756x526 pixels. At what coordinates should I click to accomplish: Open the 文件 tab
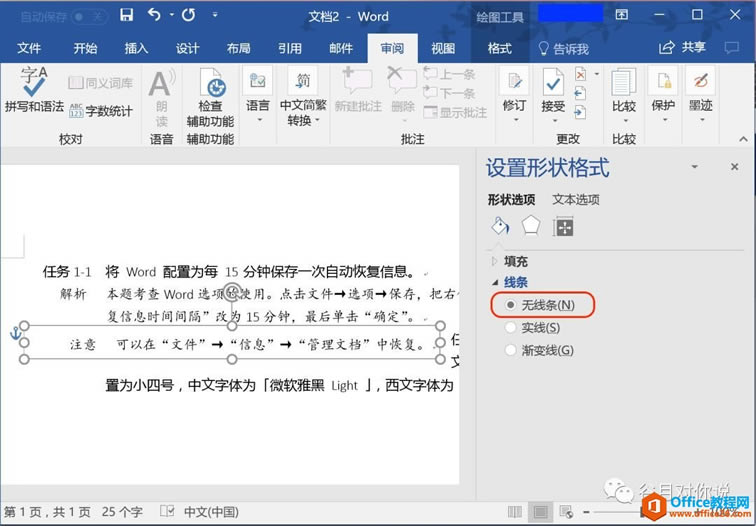point(29,48)
